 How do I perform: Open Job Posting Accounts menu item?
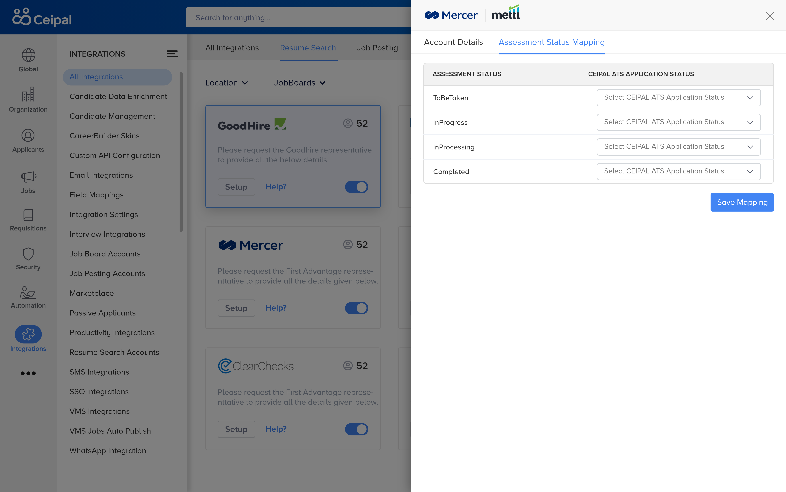[x=107, y=273]
